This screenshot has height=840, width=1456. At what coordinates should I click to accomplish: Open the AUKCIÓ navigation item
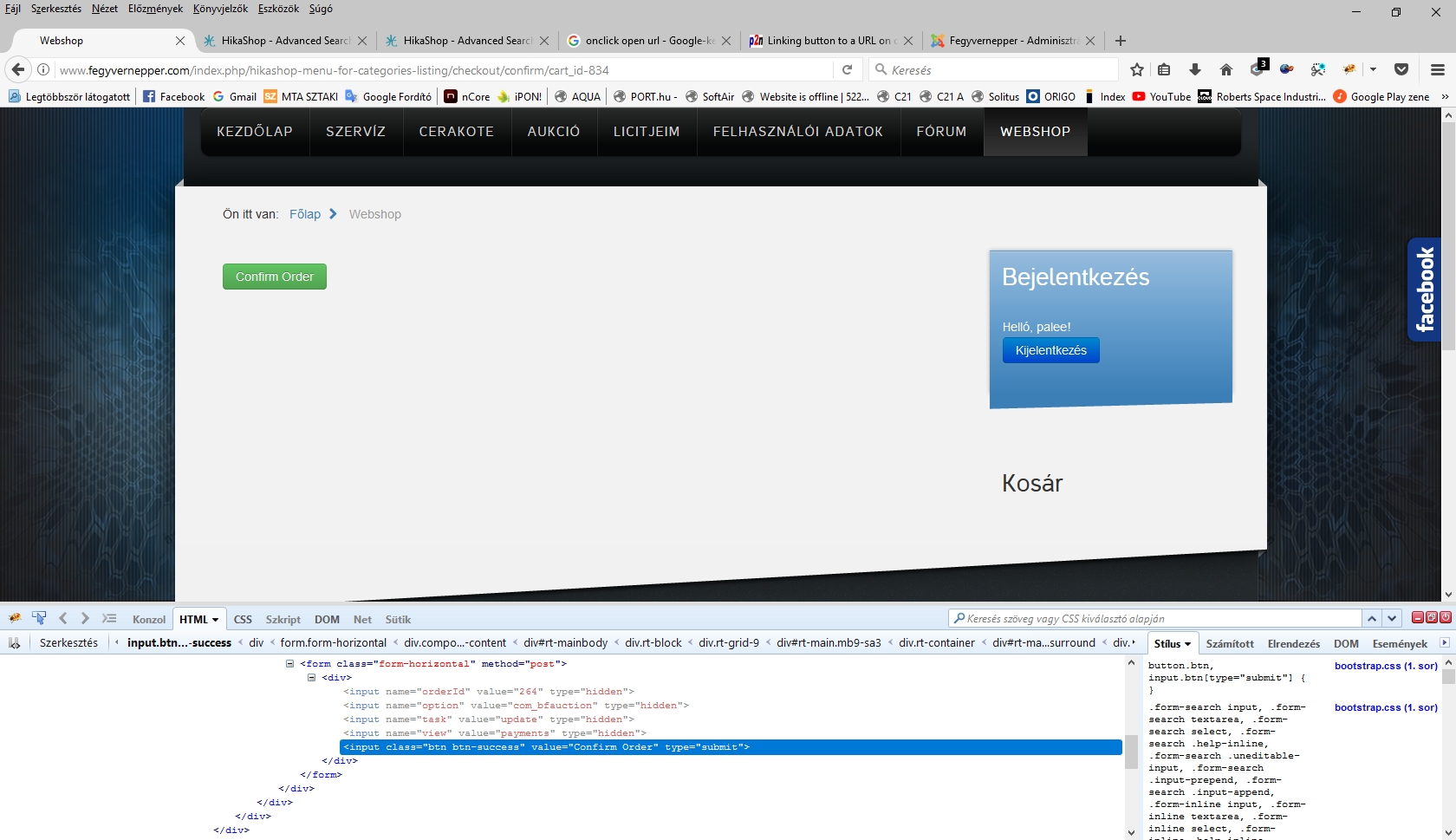(554, 132)
